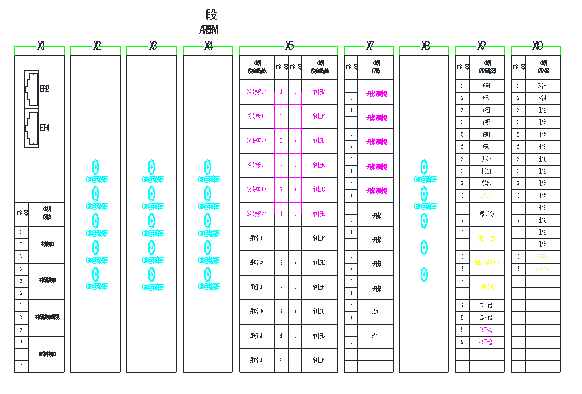Click the title text above X4 module
This screenshot has height=394, width=582.
[x=210, y=22]
